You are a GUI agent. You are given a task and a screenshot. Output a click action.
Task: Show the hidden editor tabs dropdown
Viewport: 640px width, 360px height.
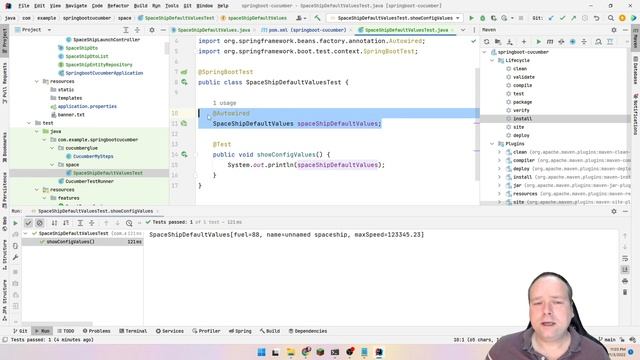pos(463,30)
